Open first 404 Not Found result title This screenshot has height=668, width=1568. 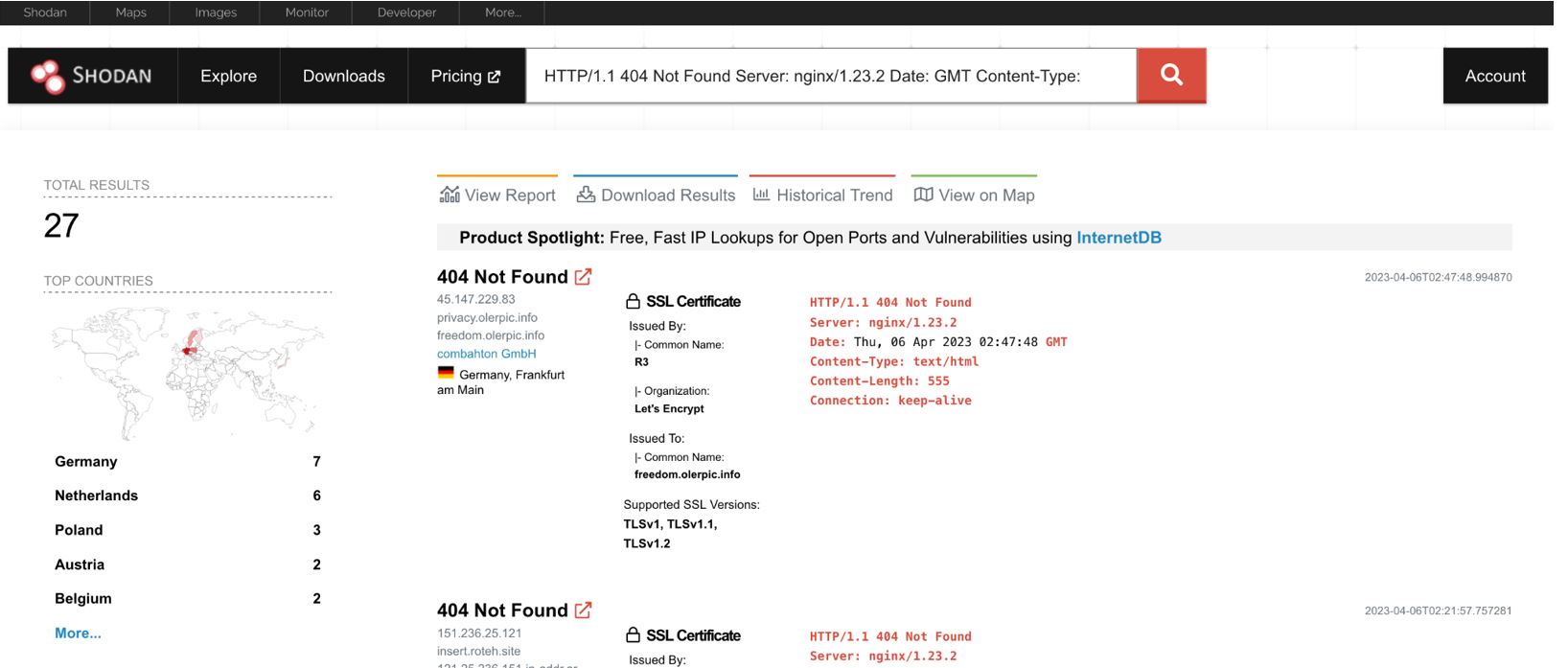502,277
